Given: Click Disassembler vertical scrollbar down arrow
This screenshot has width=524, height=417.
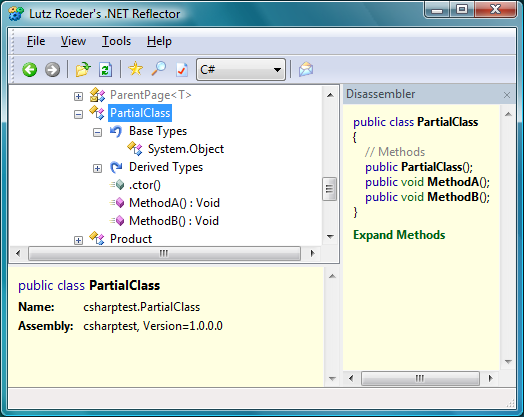Looking at the screenshot, I should [x=509, y=362].
